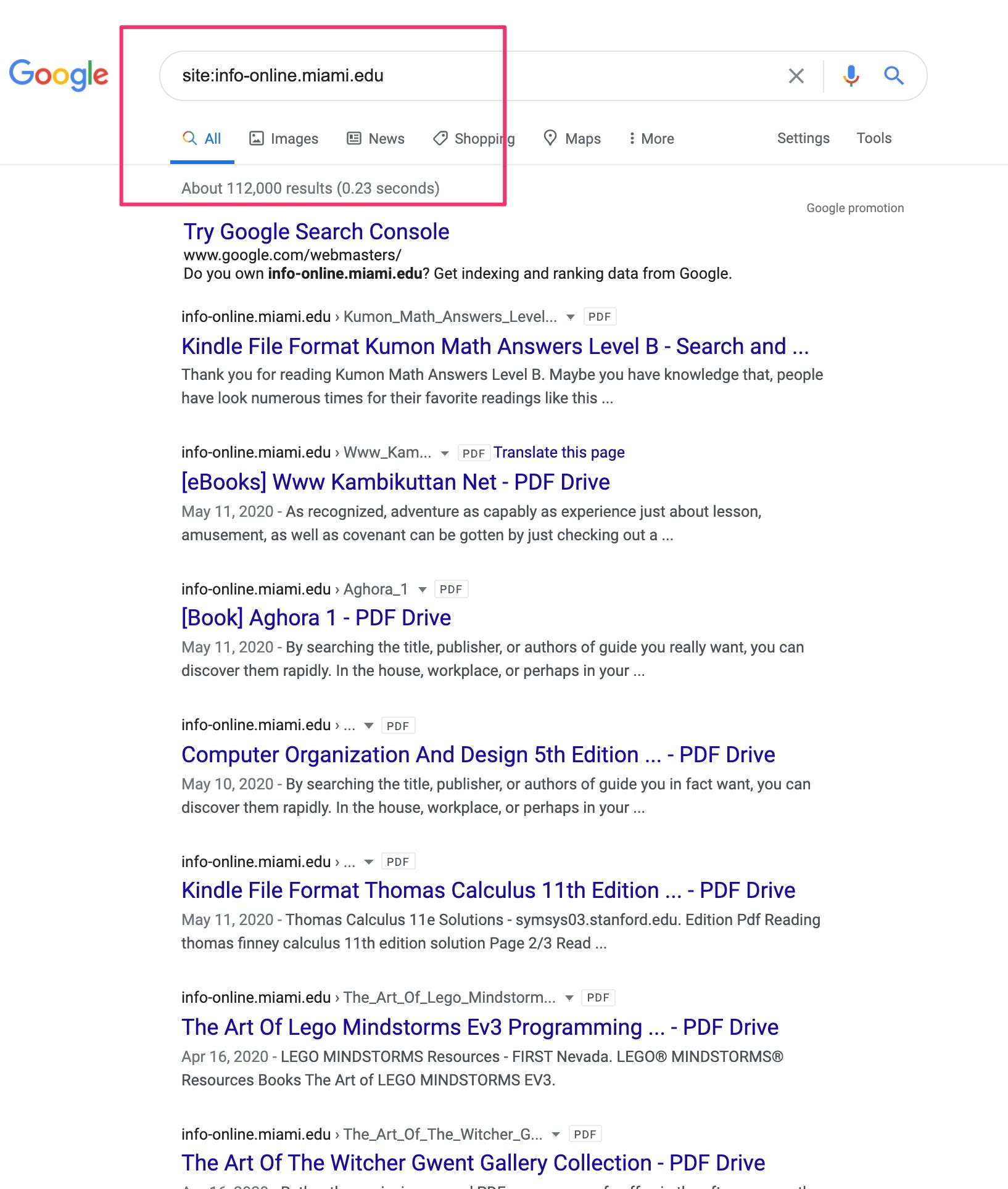The width and height of the screenshot is (1008, 1189).
Task: Open The Art Of Lego Mindstorms Ev3 result
Action: 480,1027
